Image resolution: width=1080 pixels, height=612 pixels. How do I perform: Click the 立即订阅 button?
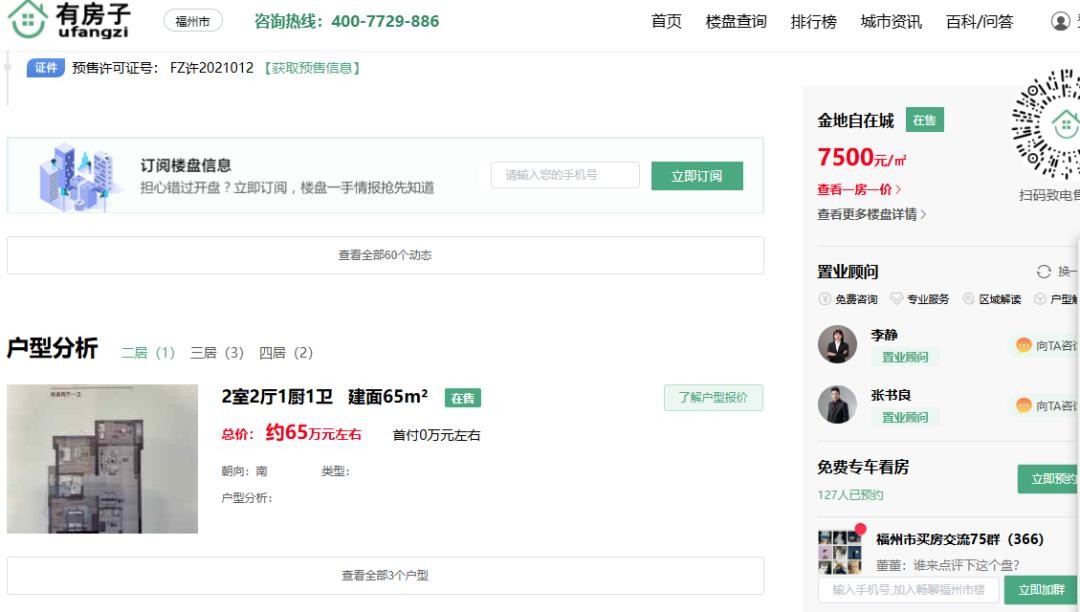point(697,176)
